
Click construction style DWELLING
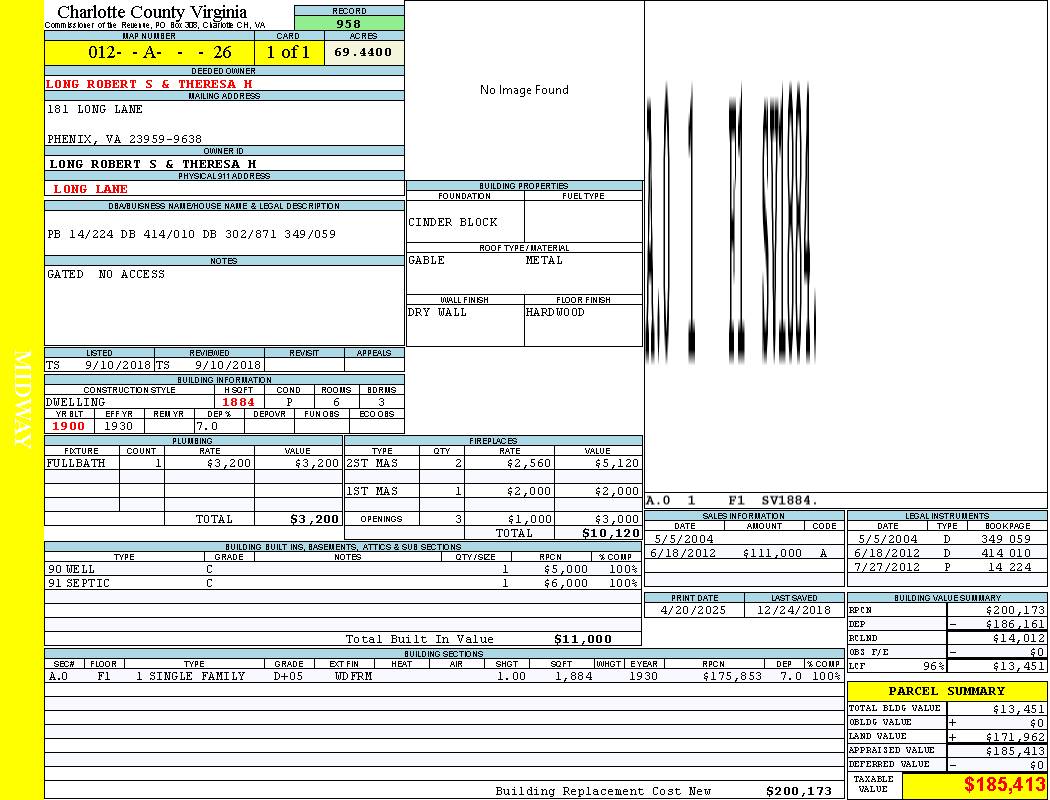point(76,402)
